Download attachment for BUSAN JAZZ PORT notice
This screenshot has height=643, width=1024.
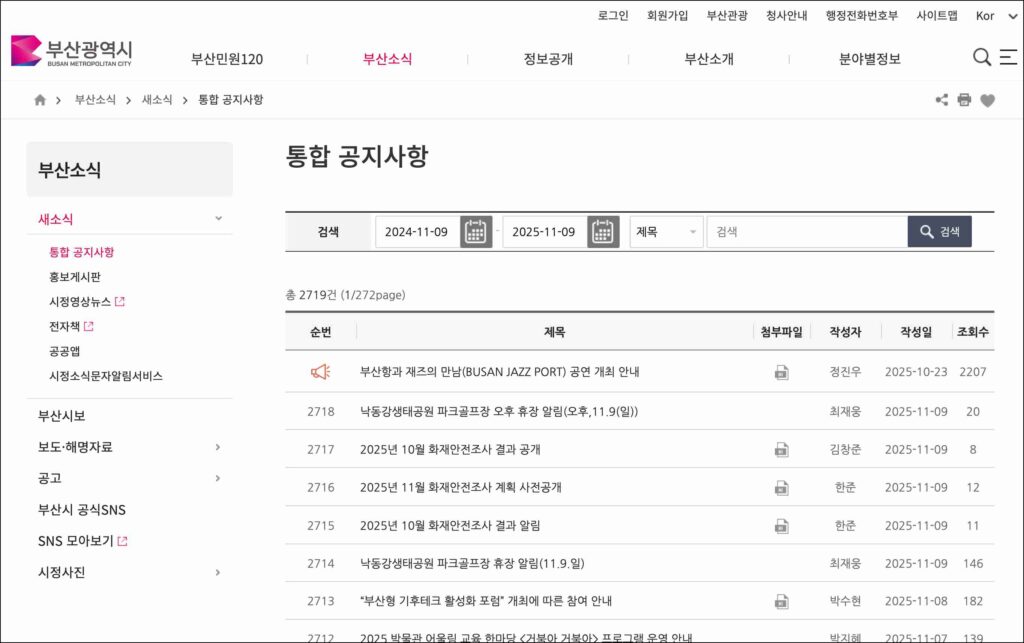(781, 372)
